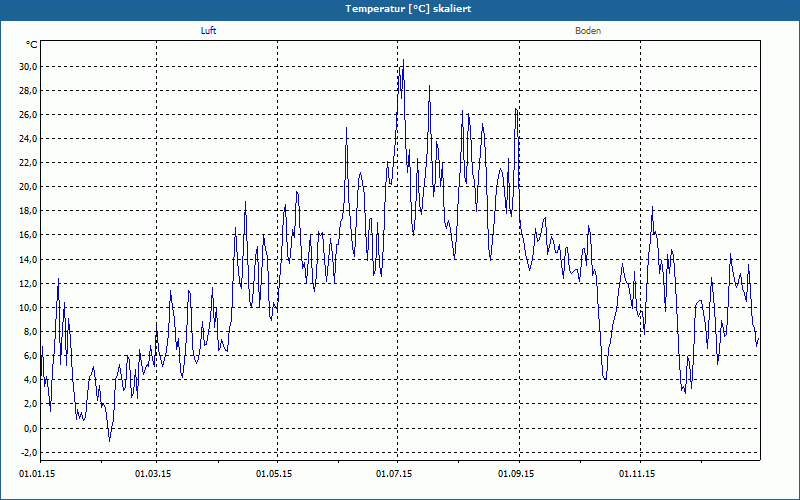Image resolution: width=800 pixels, height=500 pixels.
Task: Click the 16,0 y-axis label
Action: tap(28, 235)
